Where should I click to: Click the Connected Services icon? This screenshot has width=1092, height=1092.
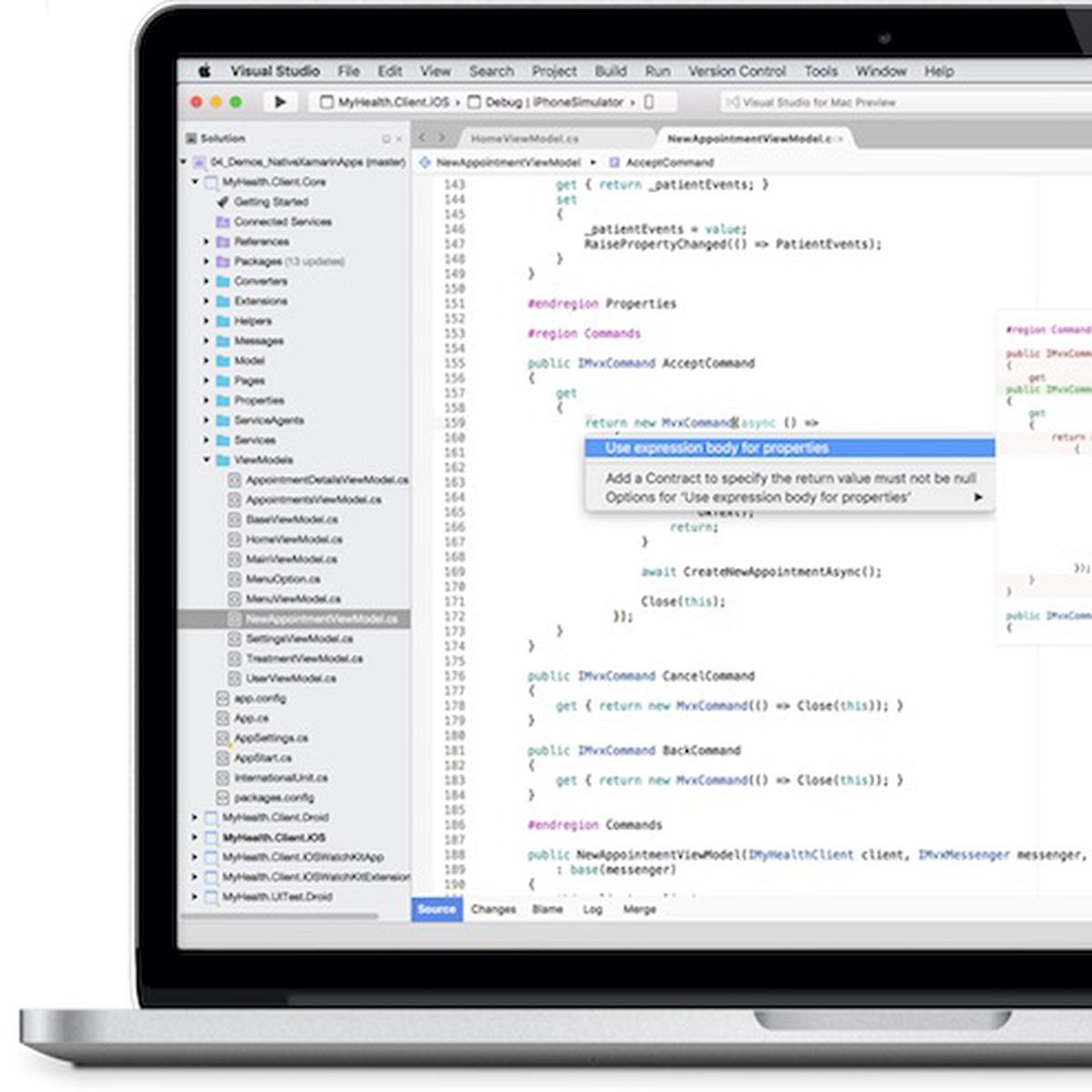pyautogui.click(x=222, y=222)
